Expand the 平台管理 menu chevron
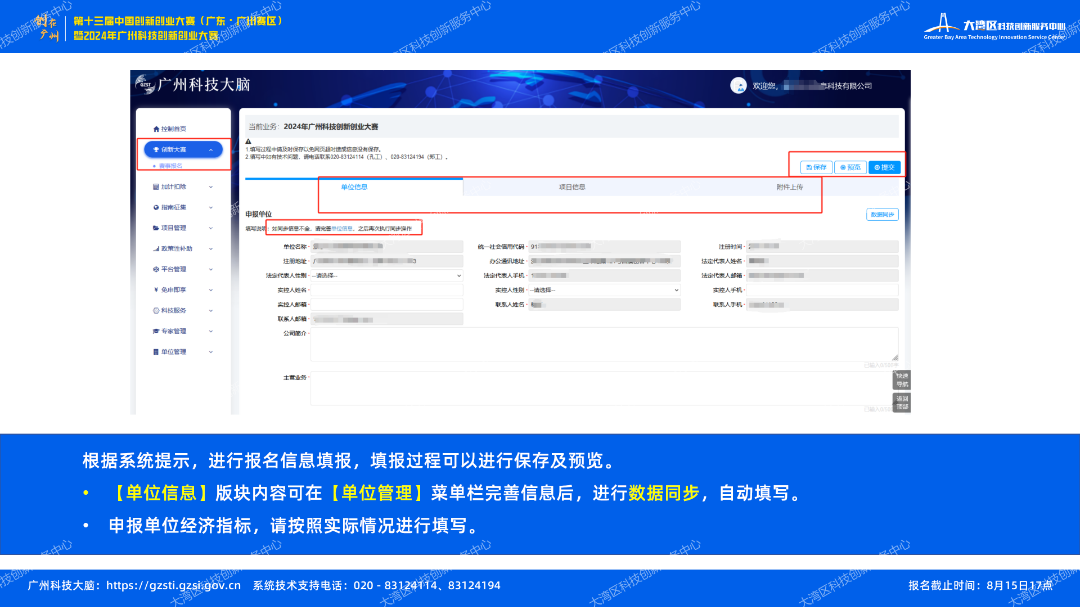Screen dimensions: 1080x607 click(x=211, y=269)
